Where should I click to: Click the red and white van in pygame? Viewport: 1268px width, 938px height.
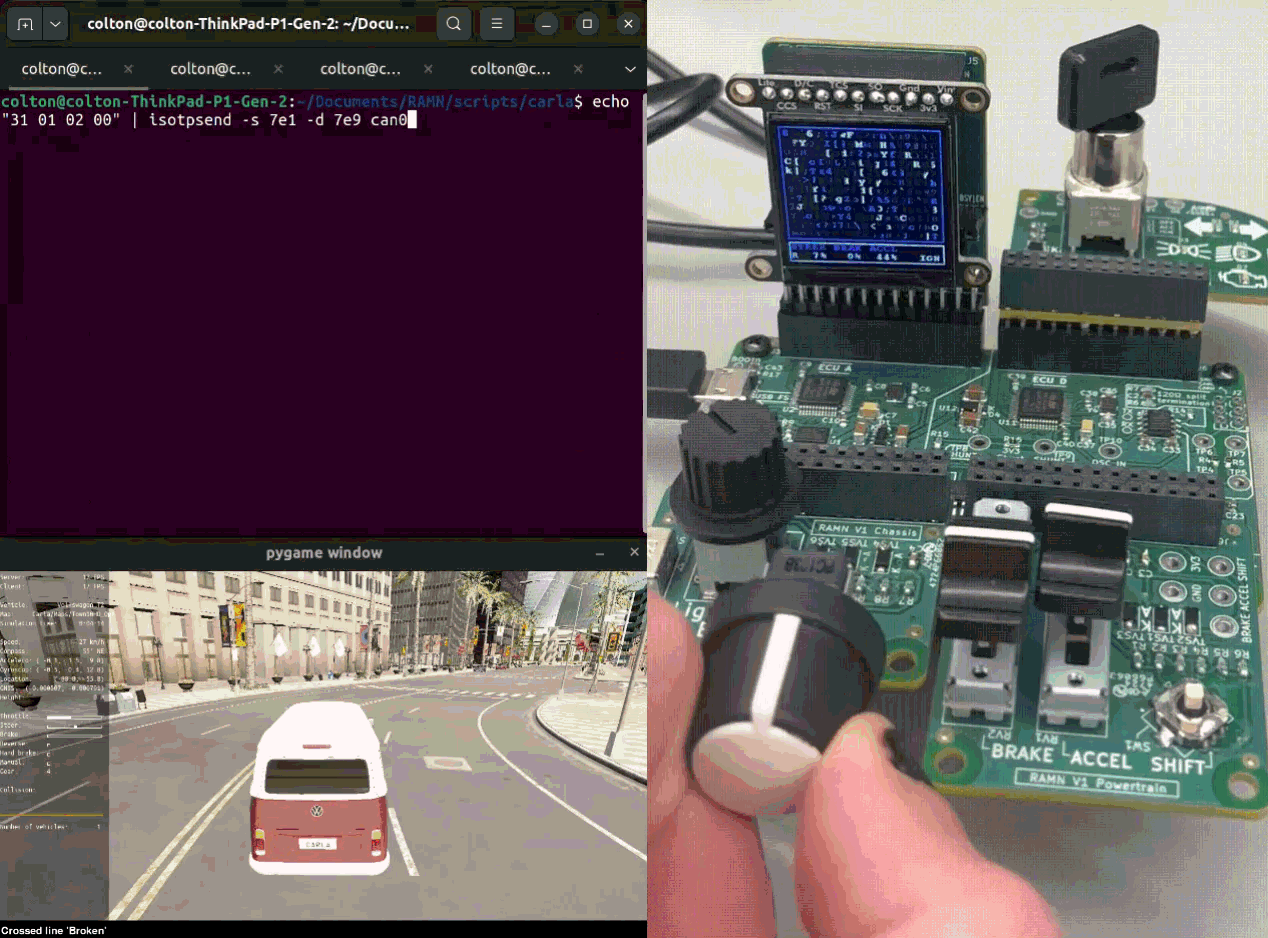319,788
